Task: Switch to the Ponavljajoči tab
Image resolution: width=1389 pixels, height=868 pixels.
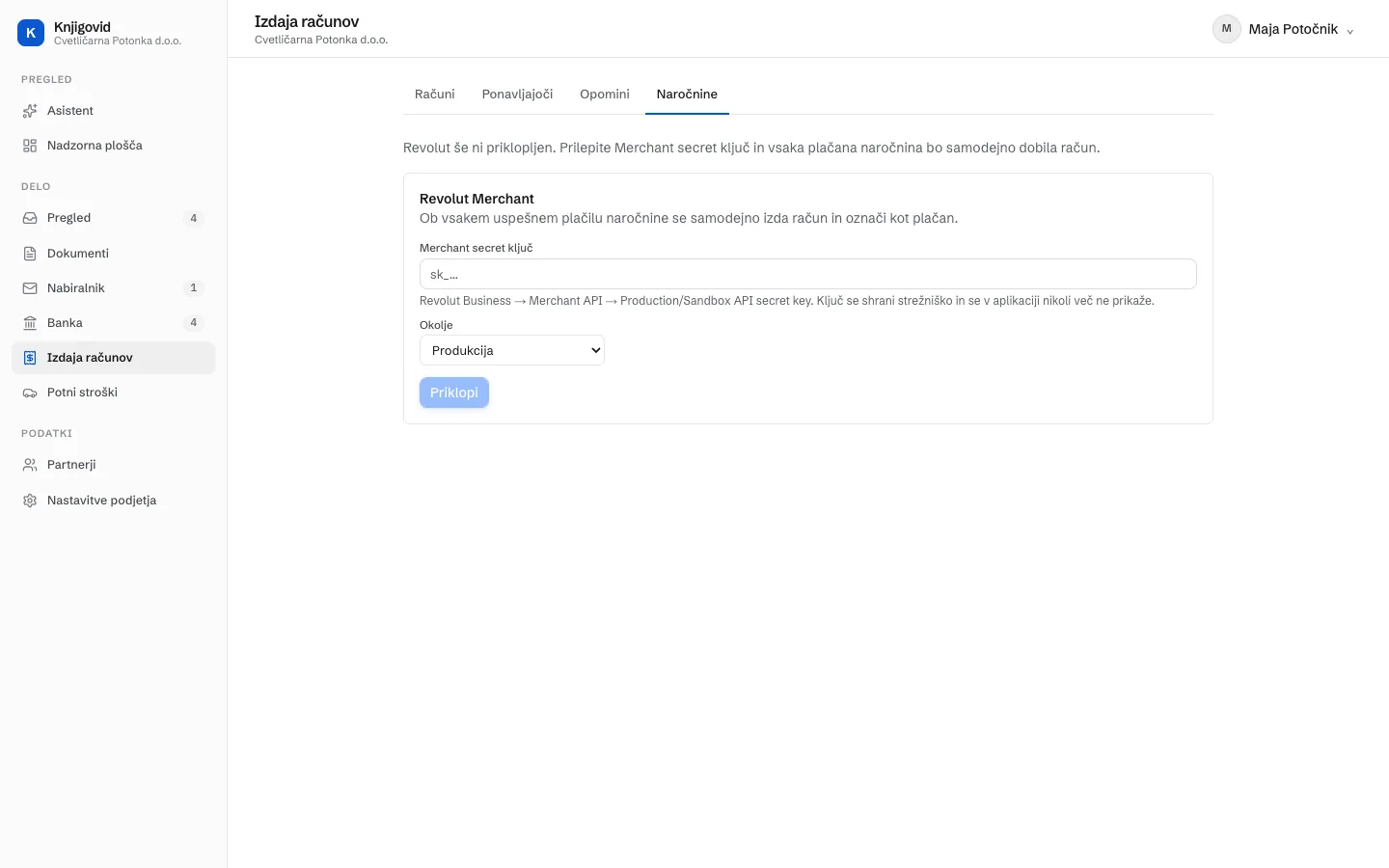Action: (x=517, y=94)
